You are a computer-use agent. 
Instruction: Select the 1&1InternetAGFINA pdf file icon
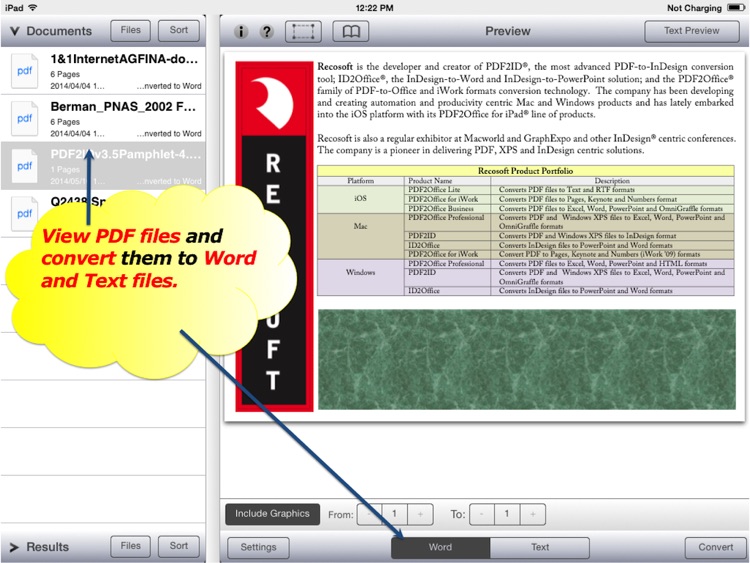pyautogui.click(x=24, y=71)
